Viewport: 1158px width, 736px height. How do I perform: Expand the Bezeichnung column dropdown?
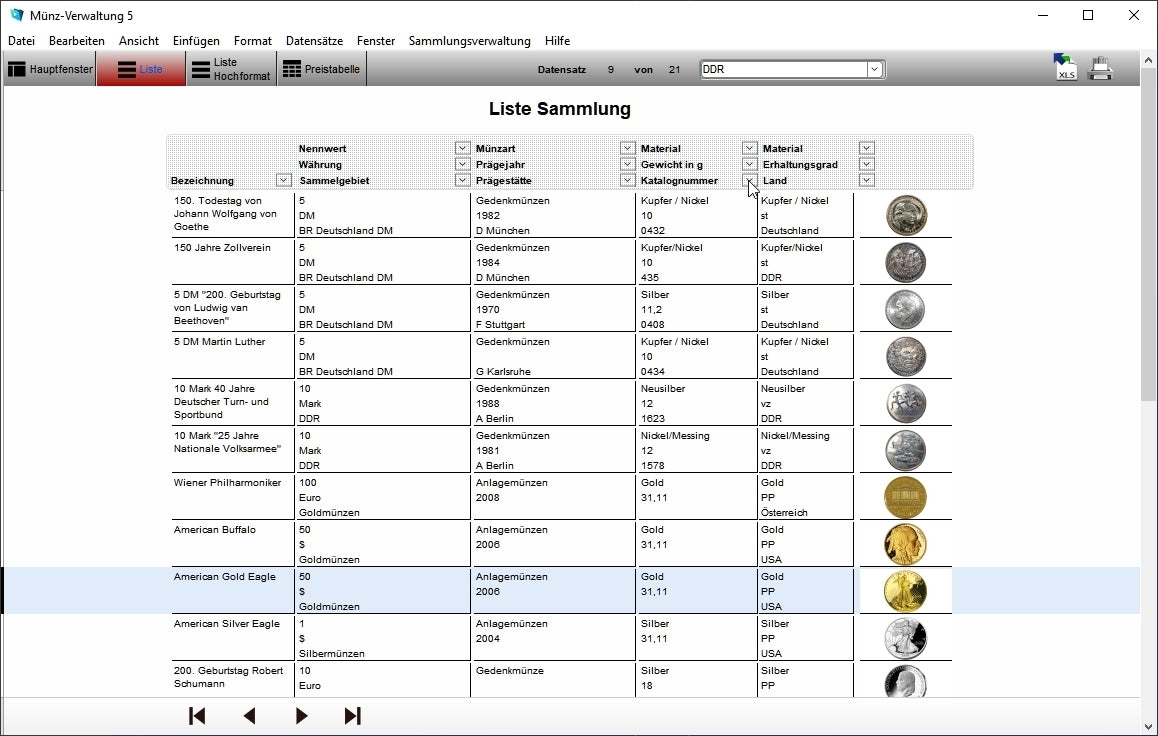(283, 180)
